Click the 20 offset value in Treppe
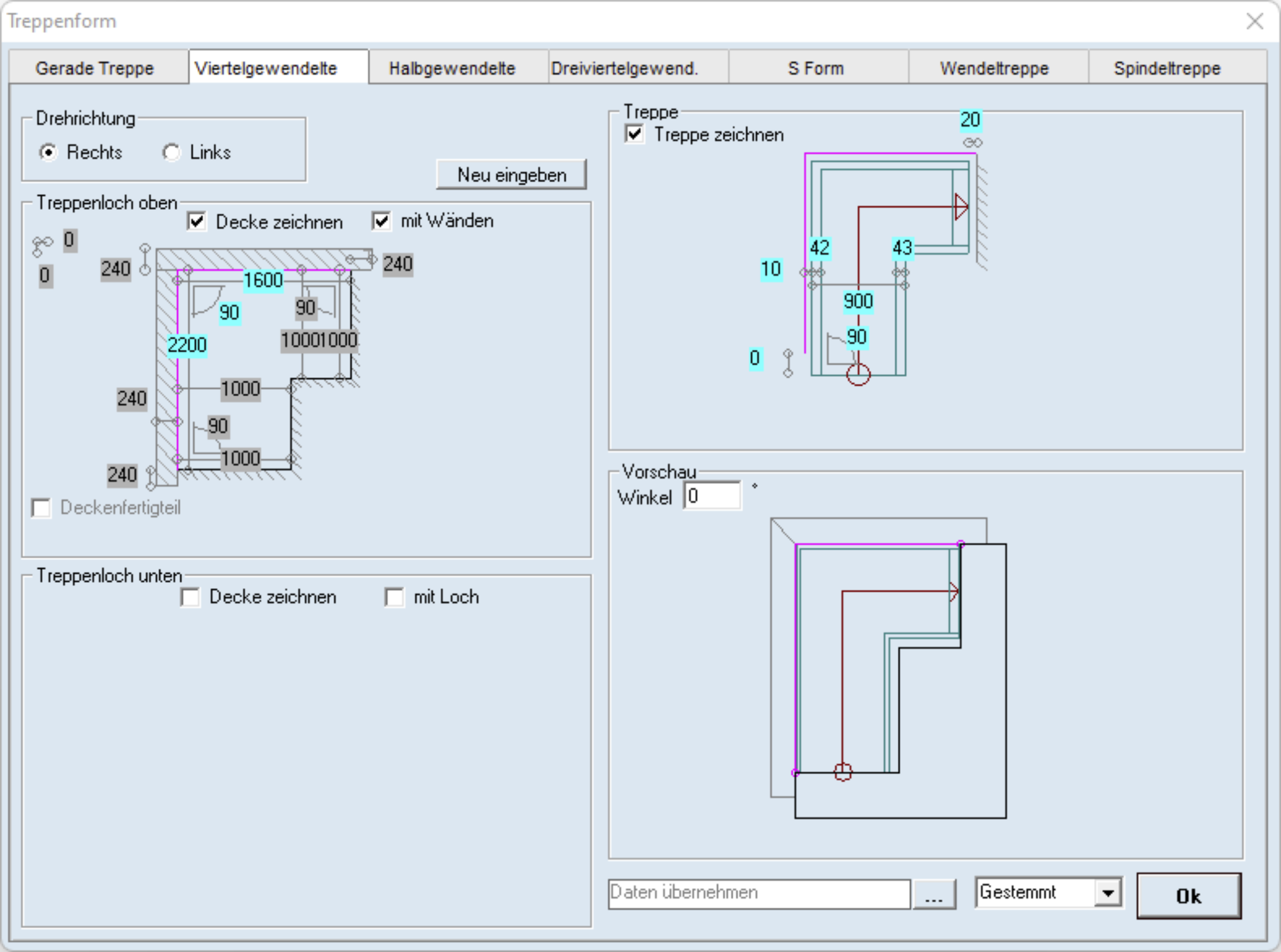1281x952 pixels. (x=970, y=120)
